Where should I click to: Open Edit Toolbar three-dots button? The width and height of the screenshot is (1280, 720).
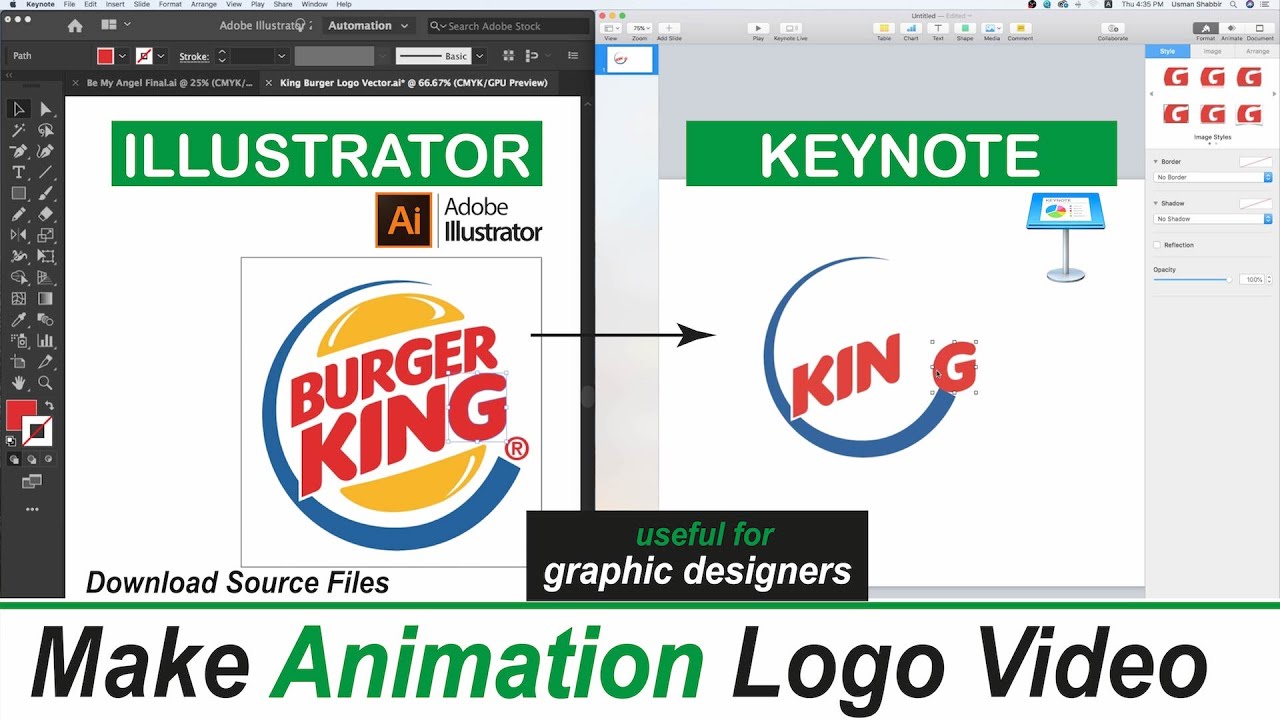pyautogui.click(x=32, y=509)
